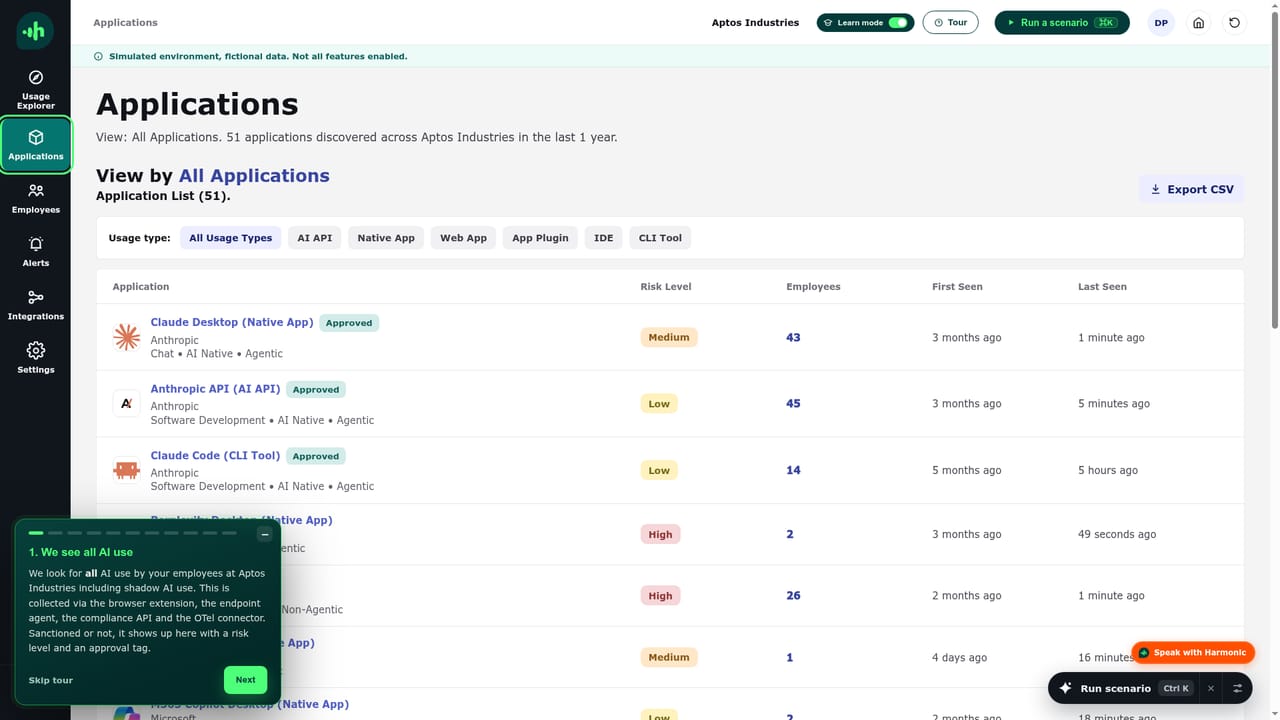Click '49 seconds ago' last seen value
This screenshot has width=1280, height=720.
click(1117, 534)
